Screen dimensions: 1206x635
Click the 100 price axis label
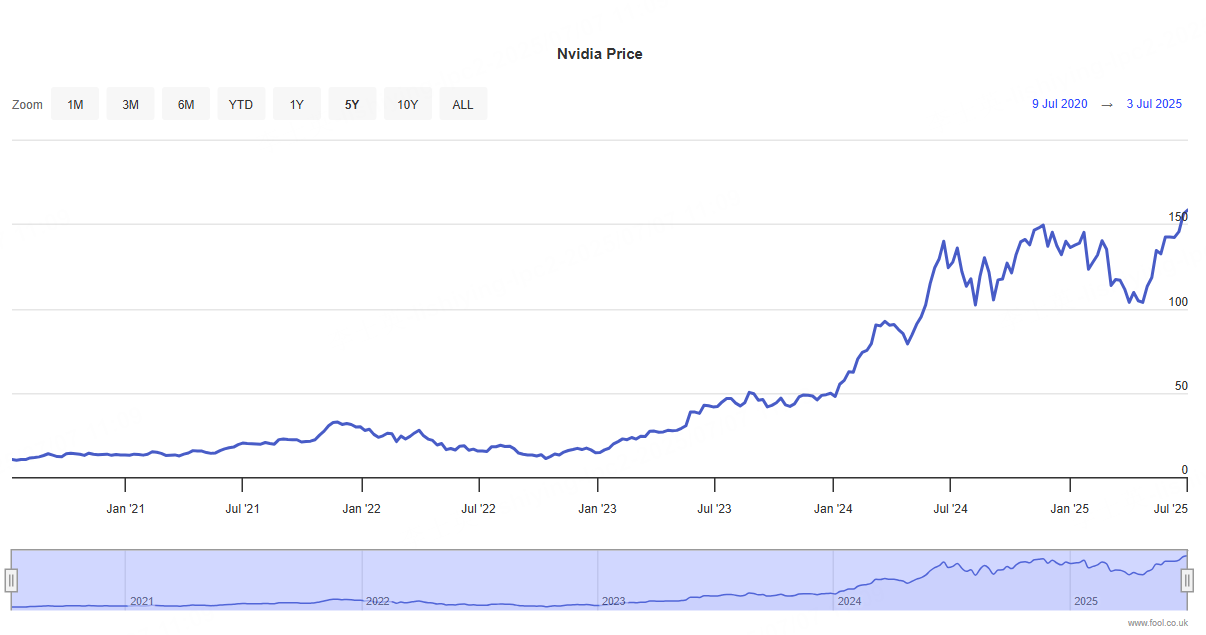click(1178, 302)
